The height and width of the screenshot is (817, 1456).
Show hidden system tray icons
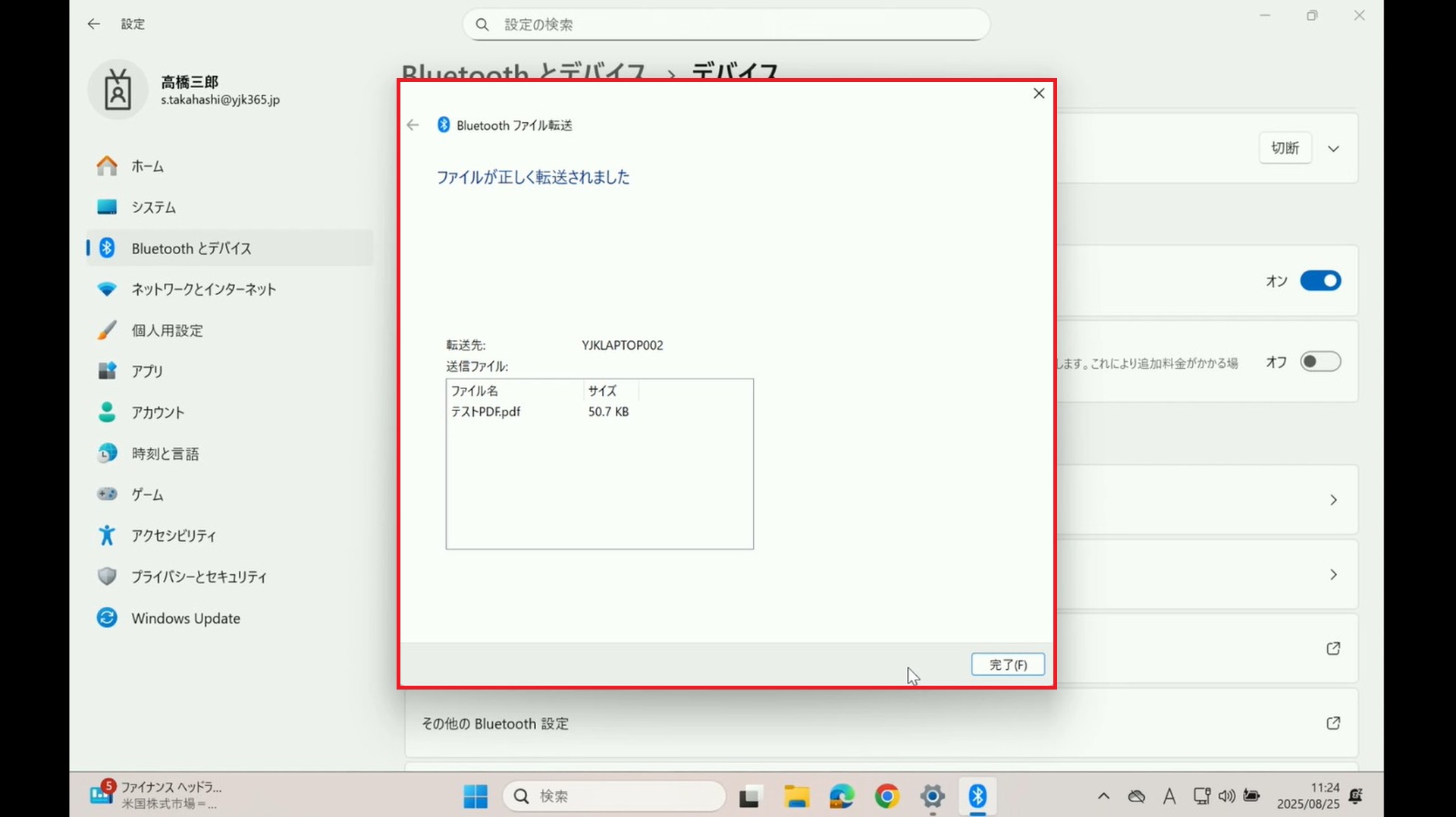point(1103,796)
